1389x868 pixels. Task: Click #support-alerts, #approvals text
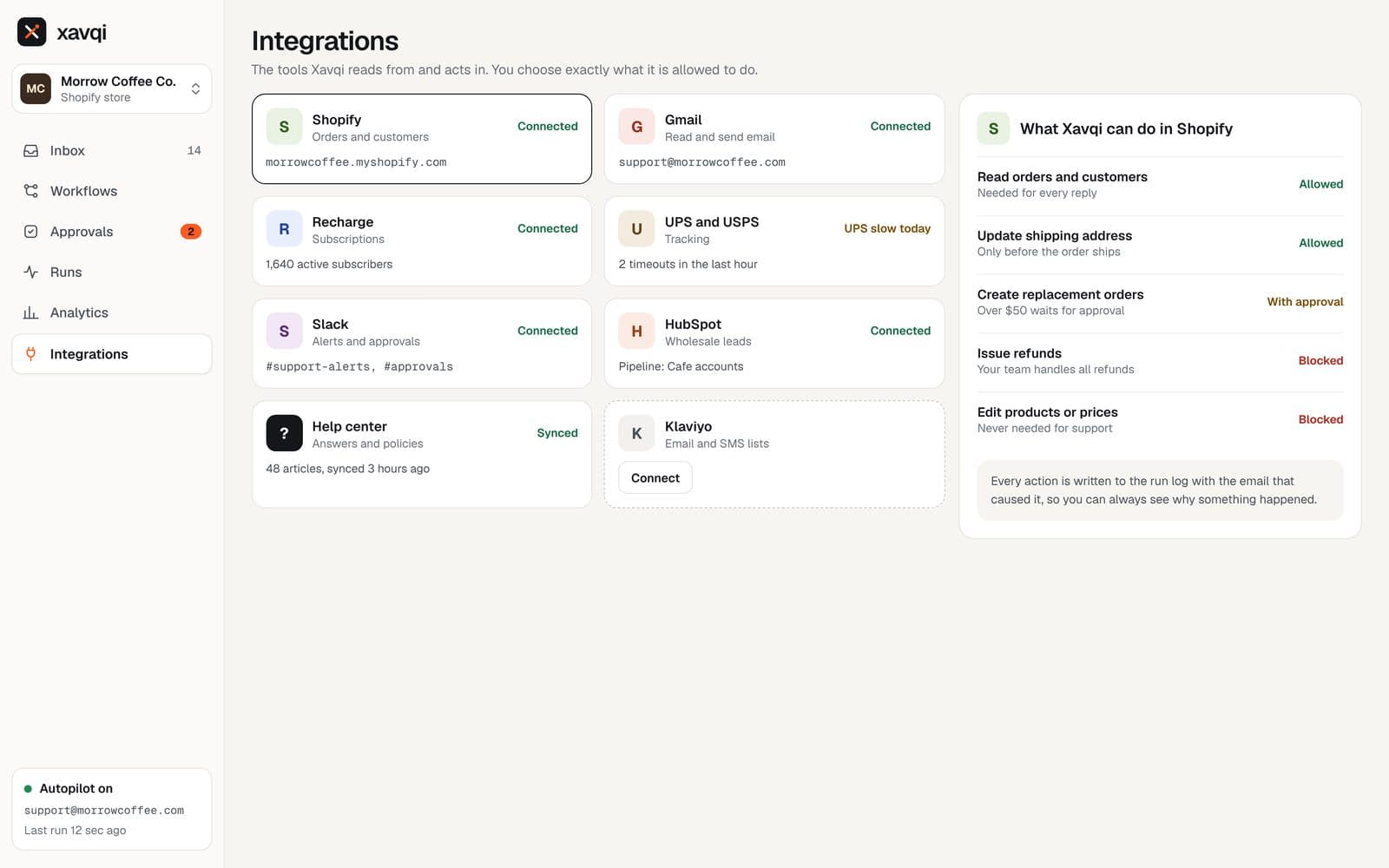pos(359,367)
